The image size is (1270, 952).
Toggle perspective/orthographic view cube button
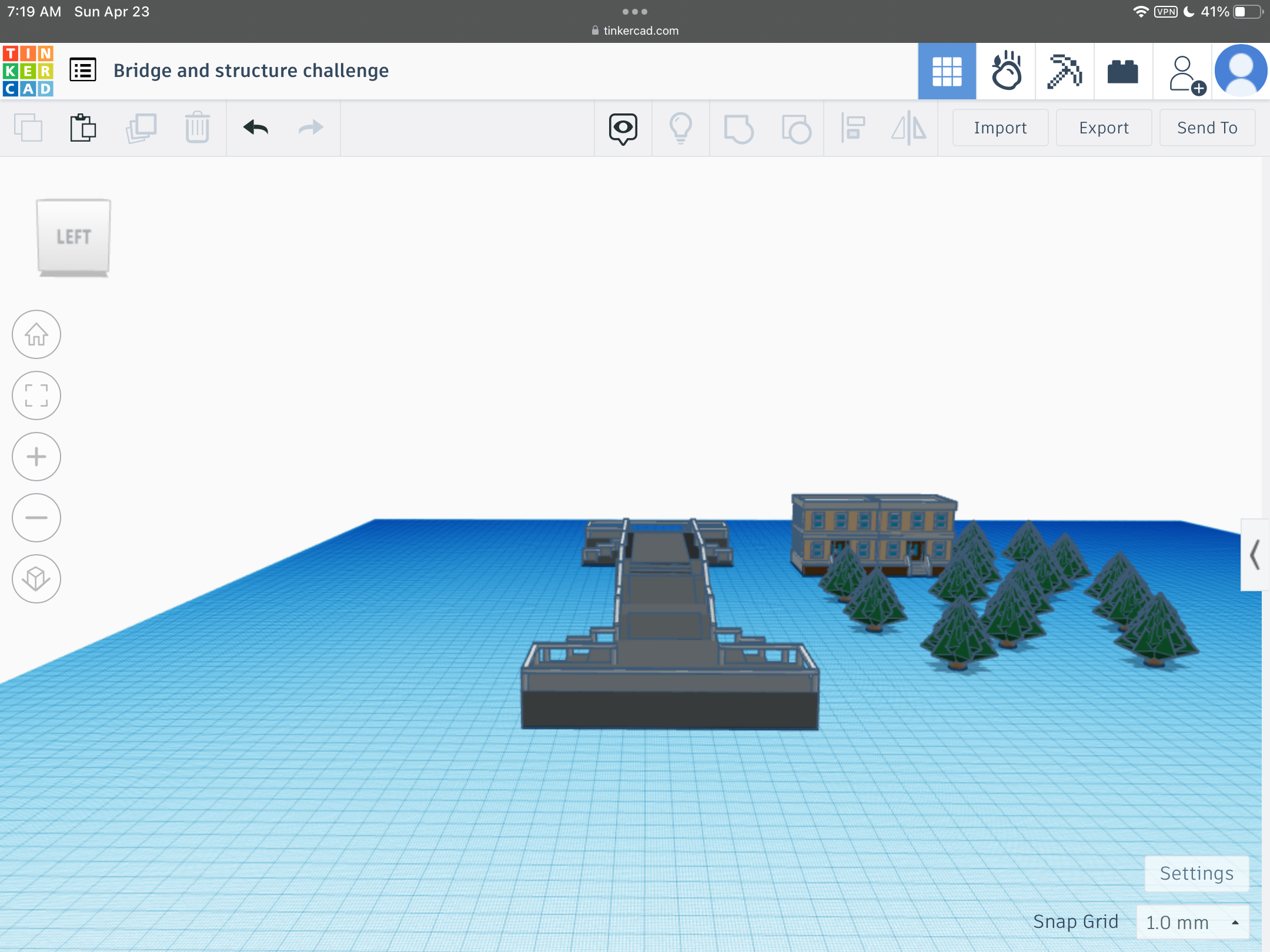point(36,579)
